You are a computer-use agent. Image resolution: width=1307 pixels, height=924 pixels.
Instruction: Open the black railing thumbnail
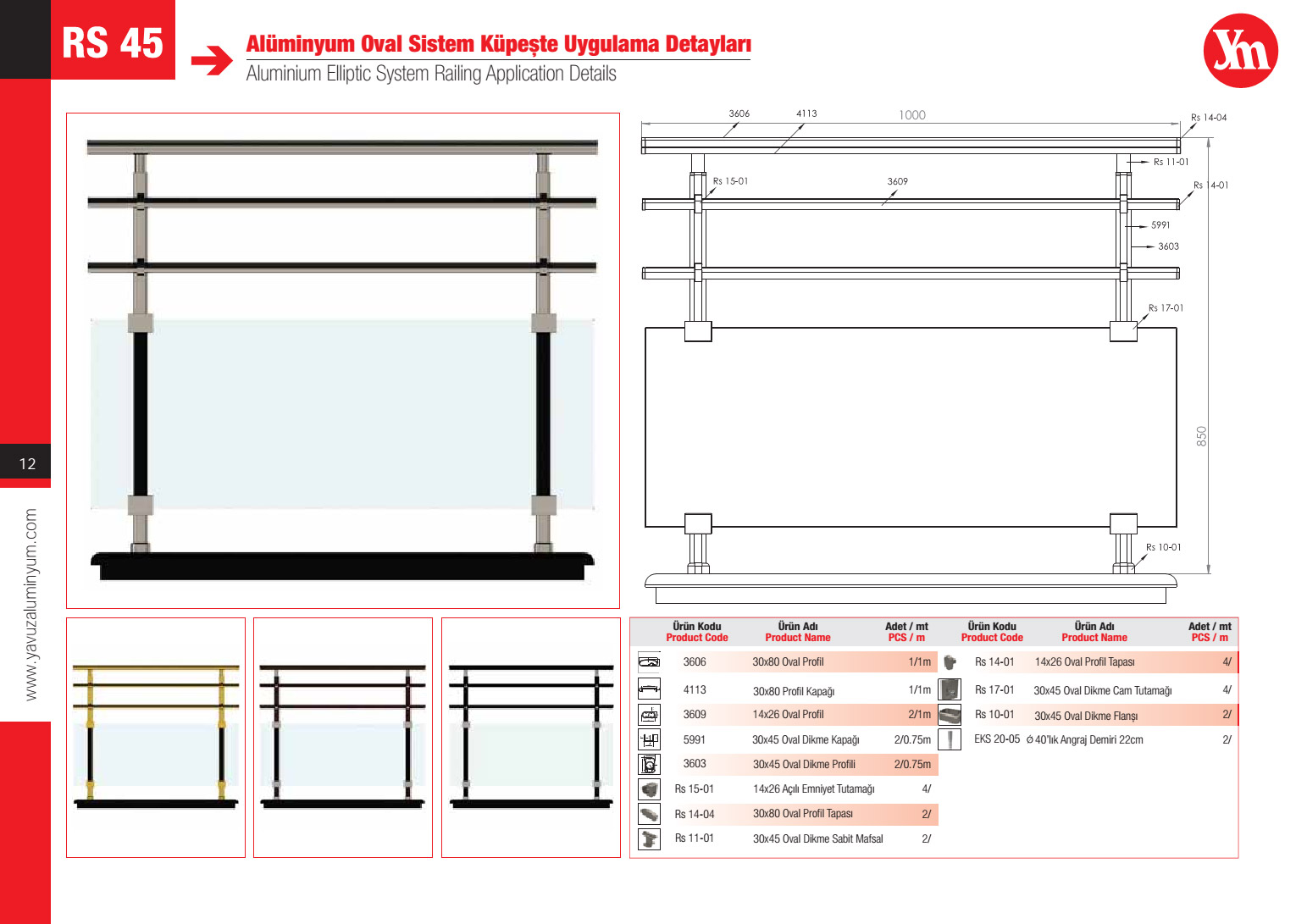531,737
